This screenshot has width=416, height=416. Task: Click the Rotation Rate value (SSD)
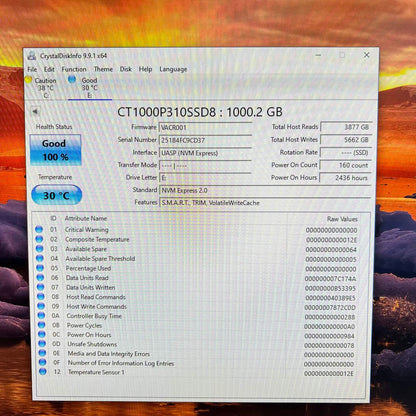(x=346, y=152)
